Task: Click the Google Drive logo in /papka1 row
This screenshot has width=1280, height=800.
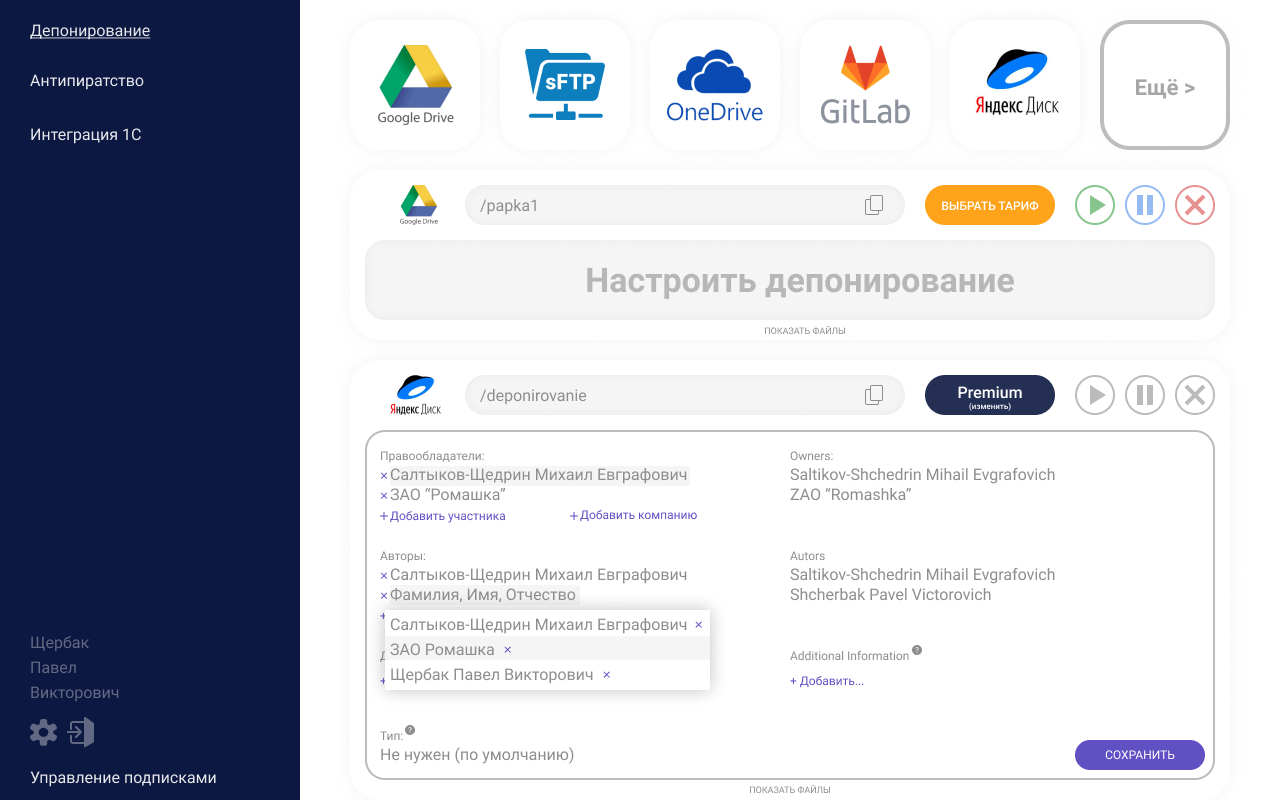Action: pyautogui.click(x=419, y=205)
